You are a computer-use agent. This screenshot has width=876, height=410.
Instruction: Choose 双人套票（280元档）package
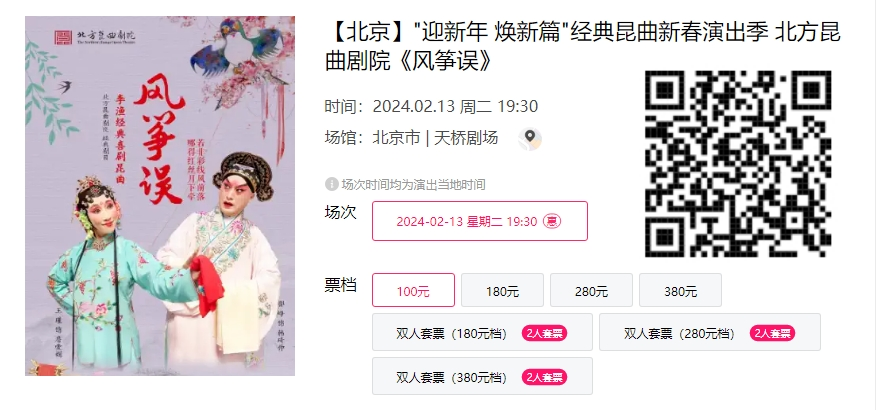(710, 332)
